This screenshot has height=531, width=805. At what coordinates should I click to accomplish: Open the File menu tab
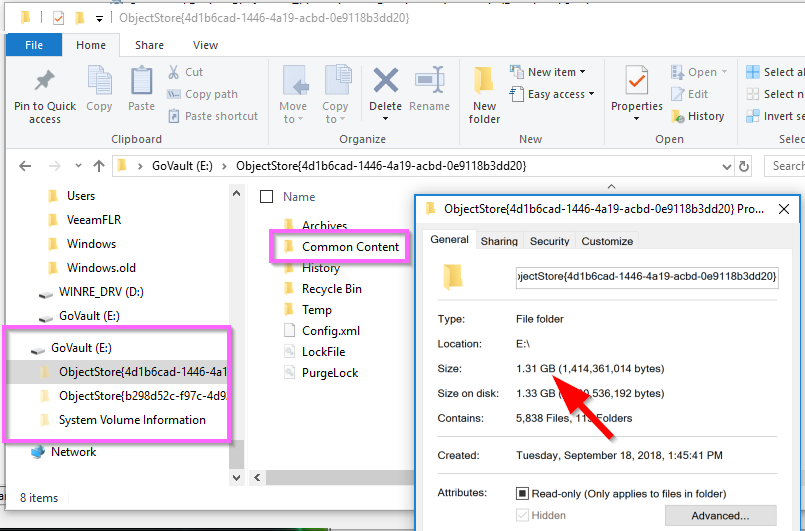(x=34, y=45)
